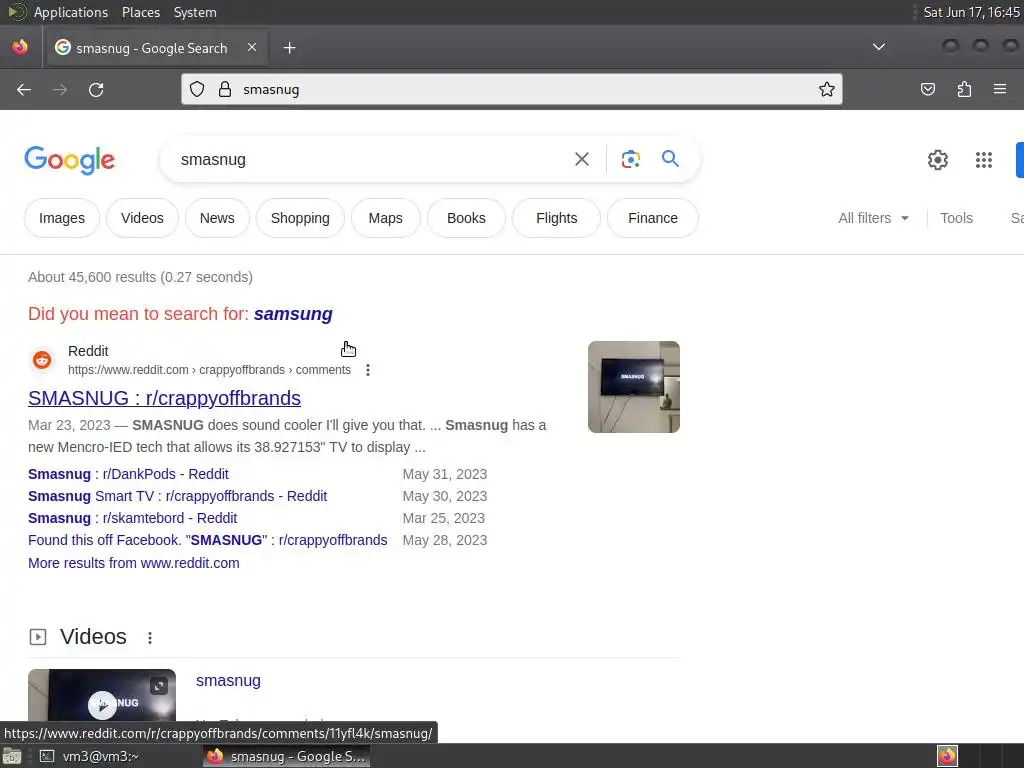
Task: Bookmark this page with the star icon
Action: pyautogui.click(x=827, y=89)
